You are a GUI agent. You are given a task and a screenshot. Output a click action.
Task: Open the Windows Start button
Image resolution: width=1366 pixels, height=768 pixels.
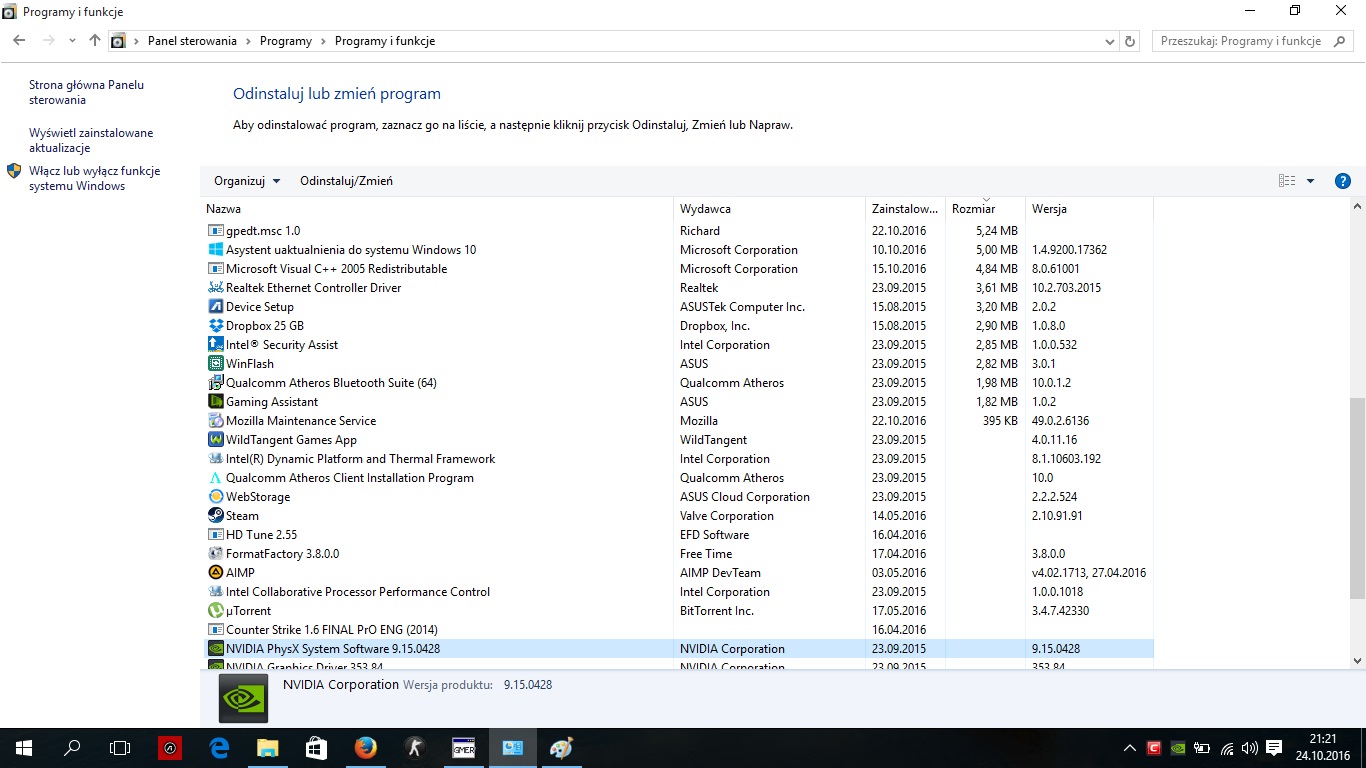coord(23,748)
